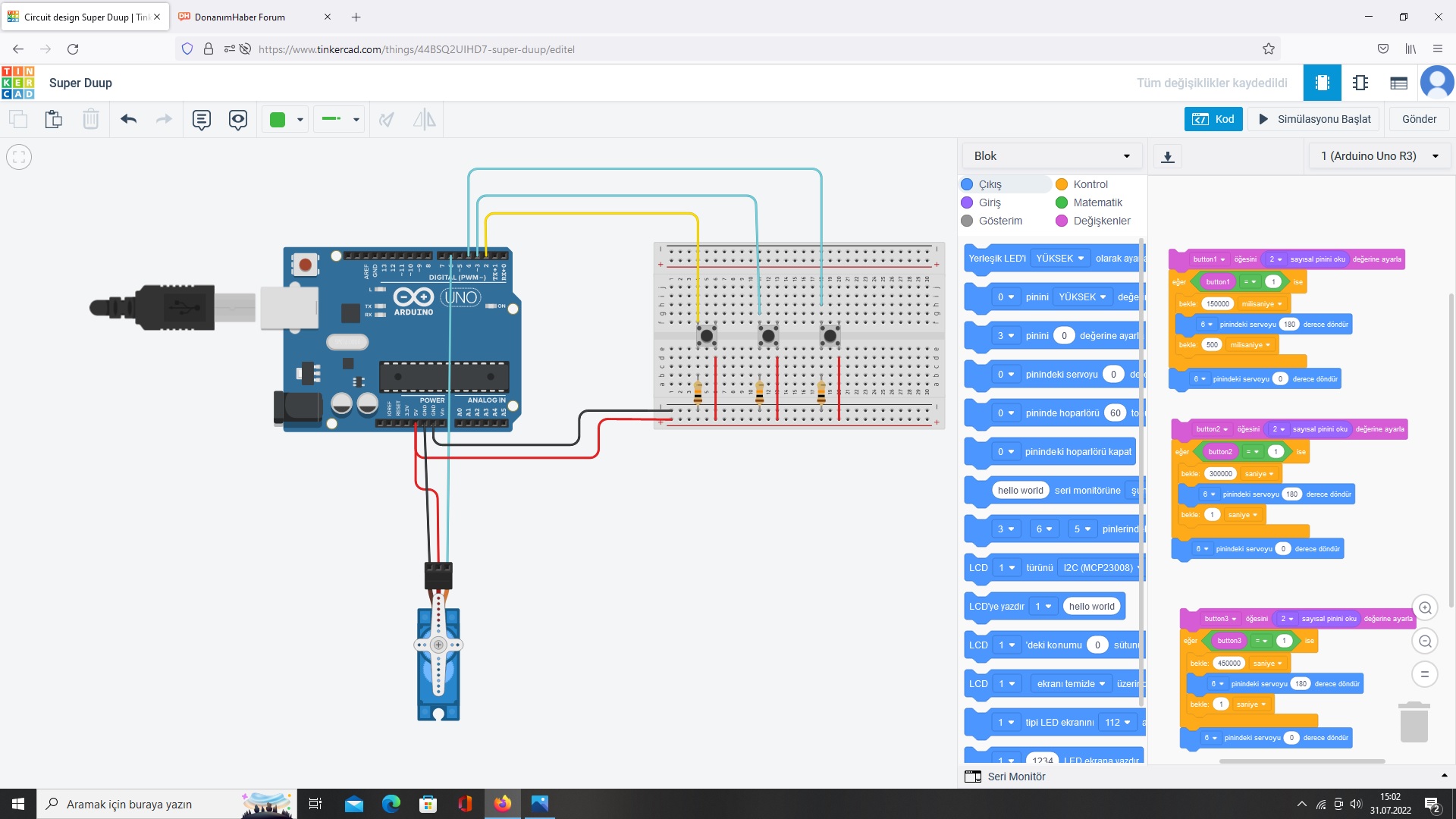Open the Blok code type dropdown

click(x=1050, y=156)
